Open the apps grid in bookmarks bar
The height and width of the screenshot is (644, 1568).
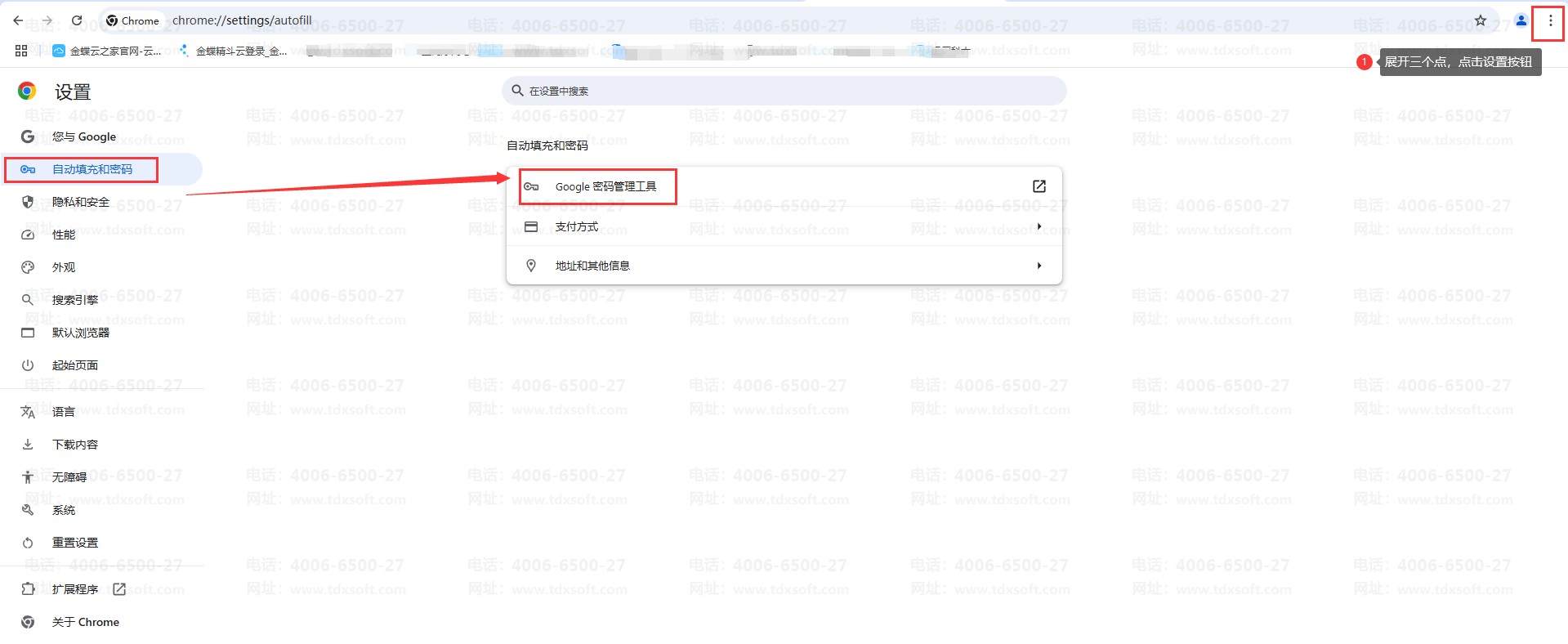[x=21, y=51]
